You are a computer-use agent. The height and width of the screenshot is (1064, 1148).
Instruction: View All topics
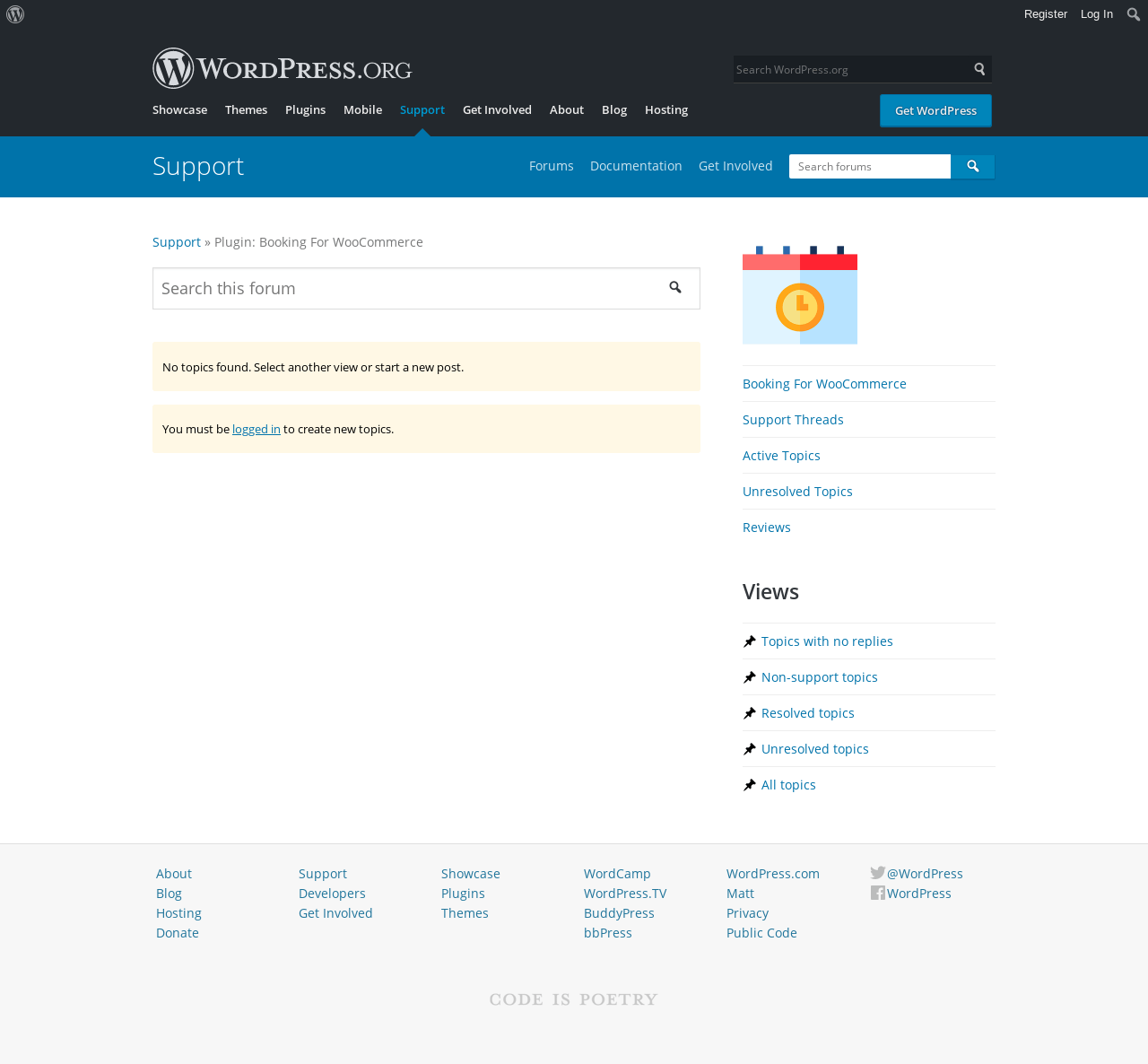(788, 785)
